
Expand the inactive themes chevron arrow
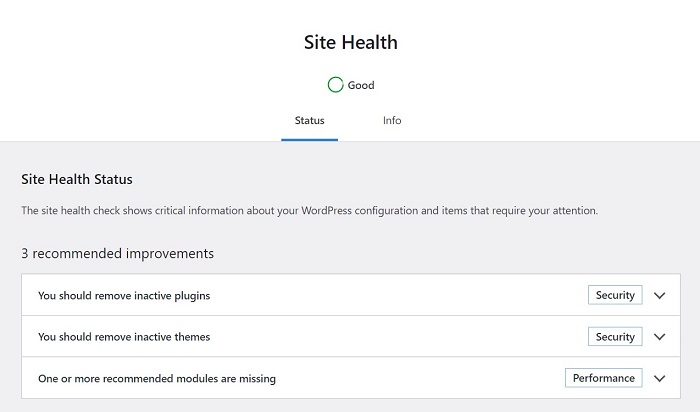tap(659, 337)
